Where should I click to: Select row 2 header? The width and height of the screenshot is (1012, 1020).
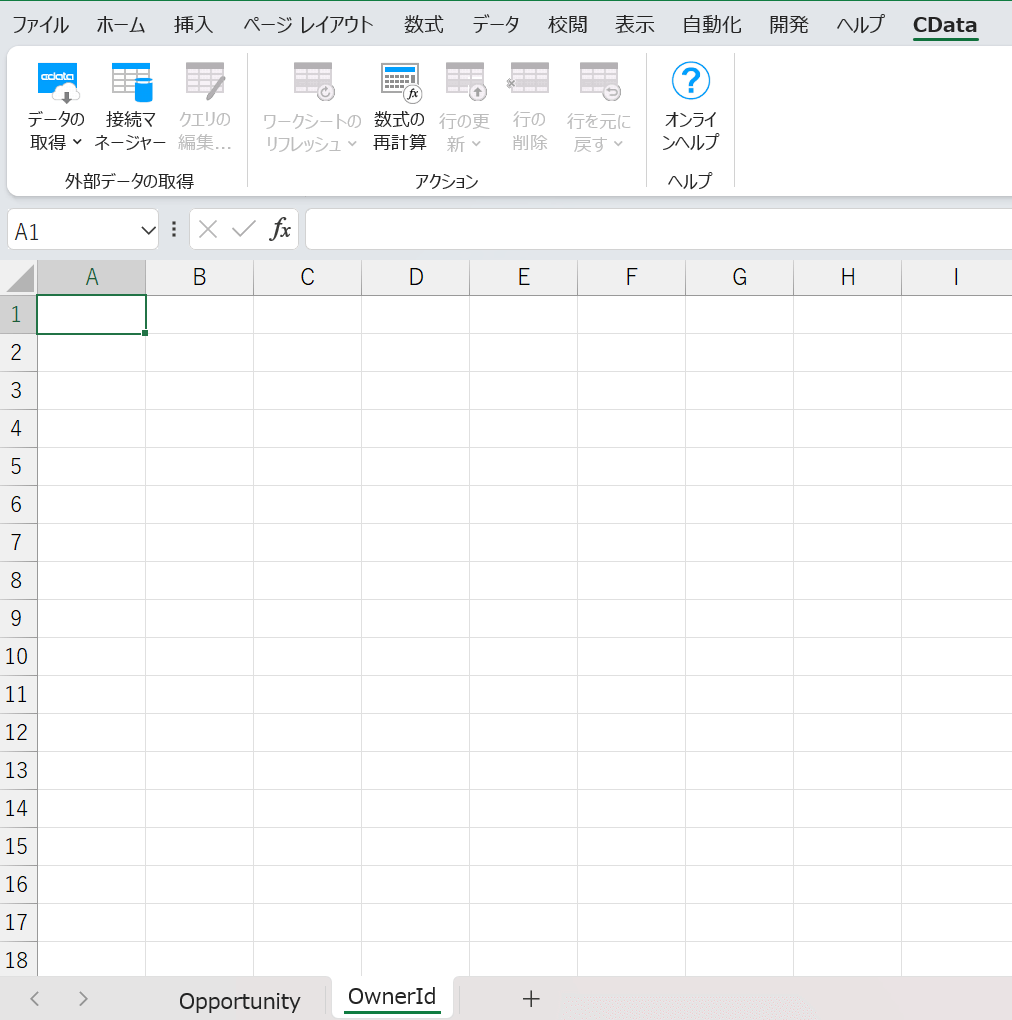pyautogui.click(x=18, y=353)
